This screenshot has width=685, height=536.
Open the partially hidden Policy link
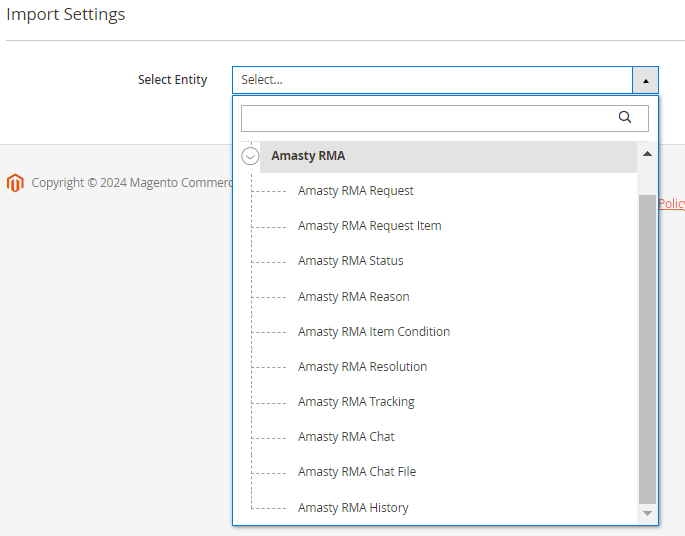pos(671,204)
